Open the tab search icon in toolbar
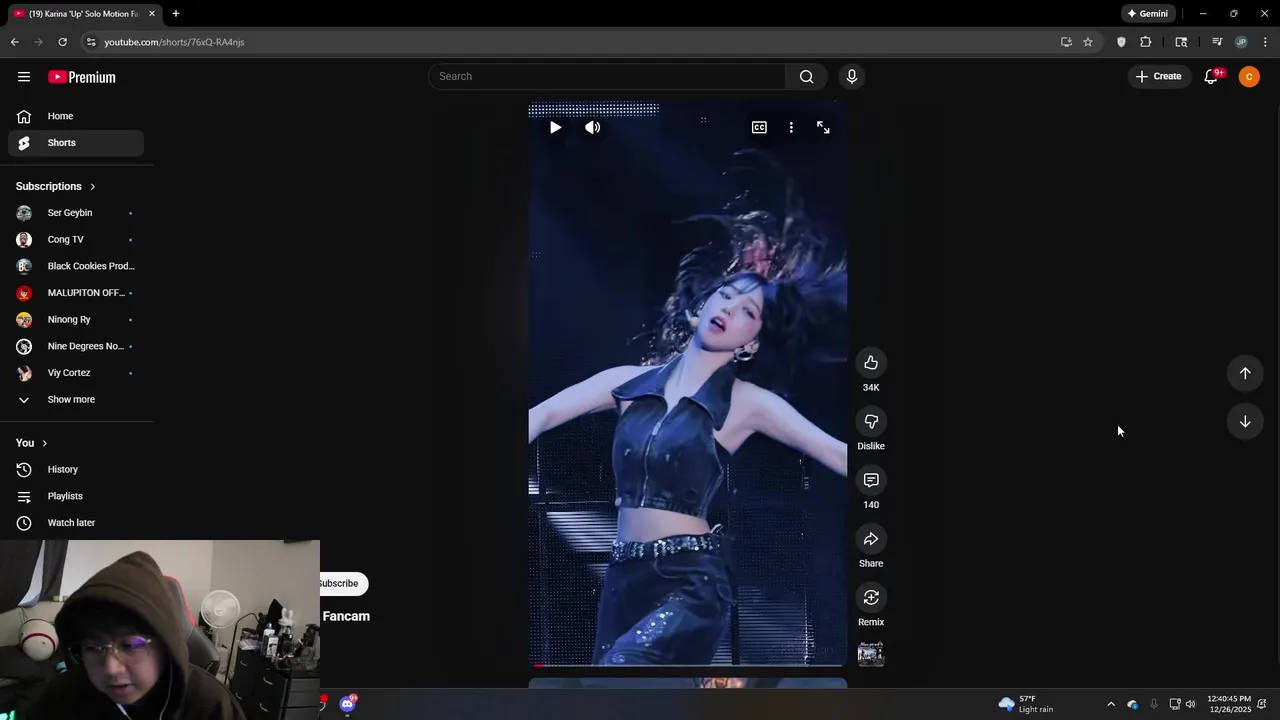 [1181, 42]
